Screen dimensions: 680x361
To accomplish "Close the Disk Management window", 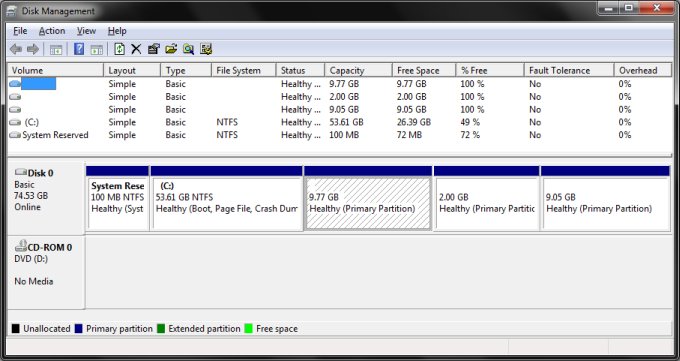I will (x=657, y=8).
